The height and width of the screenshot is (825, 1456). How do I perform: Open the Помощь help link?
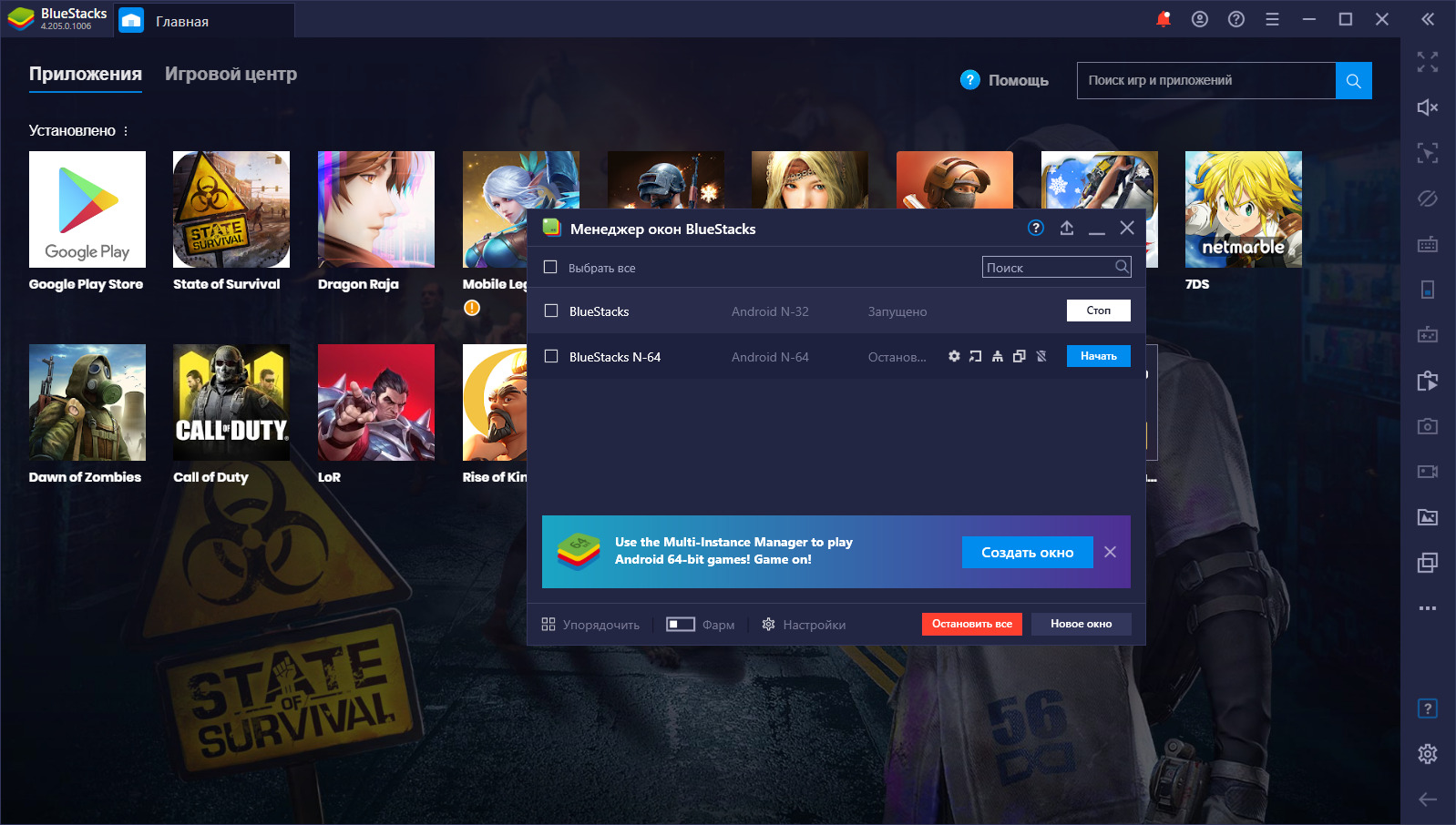(1005, 80)
